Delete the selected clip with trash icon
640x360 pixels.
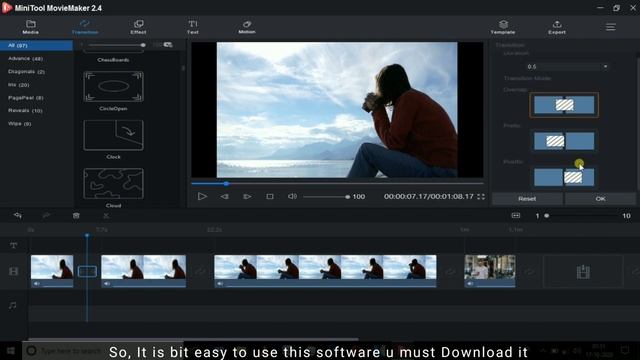click(76, 216)
